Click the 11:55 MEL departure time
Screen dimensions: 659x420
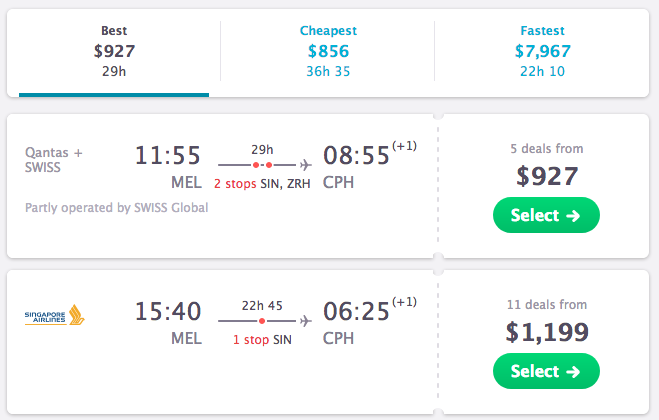pyautogui.click(x=168, y=166)
